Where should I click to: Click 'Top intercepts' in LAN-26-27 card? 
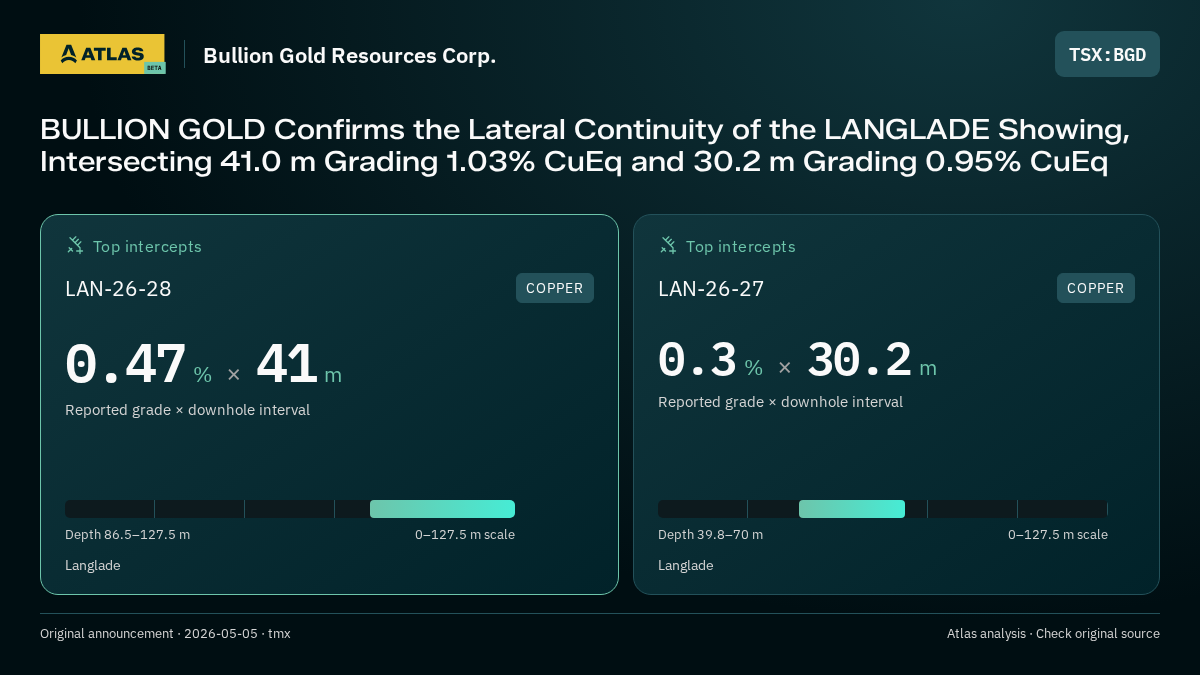point(740,247)
